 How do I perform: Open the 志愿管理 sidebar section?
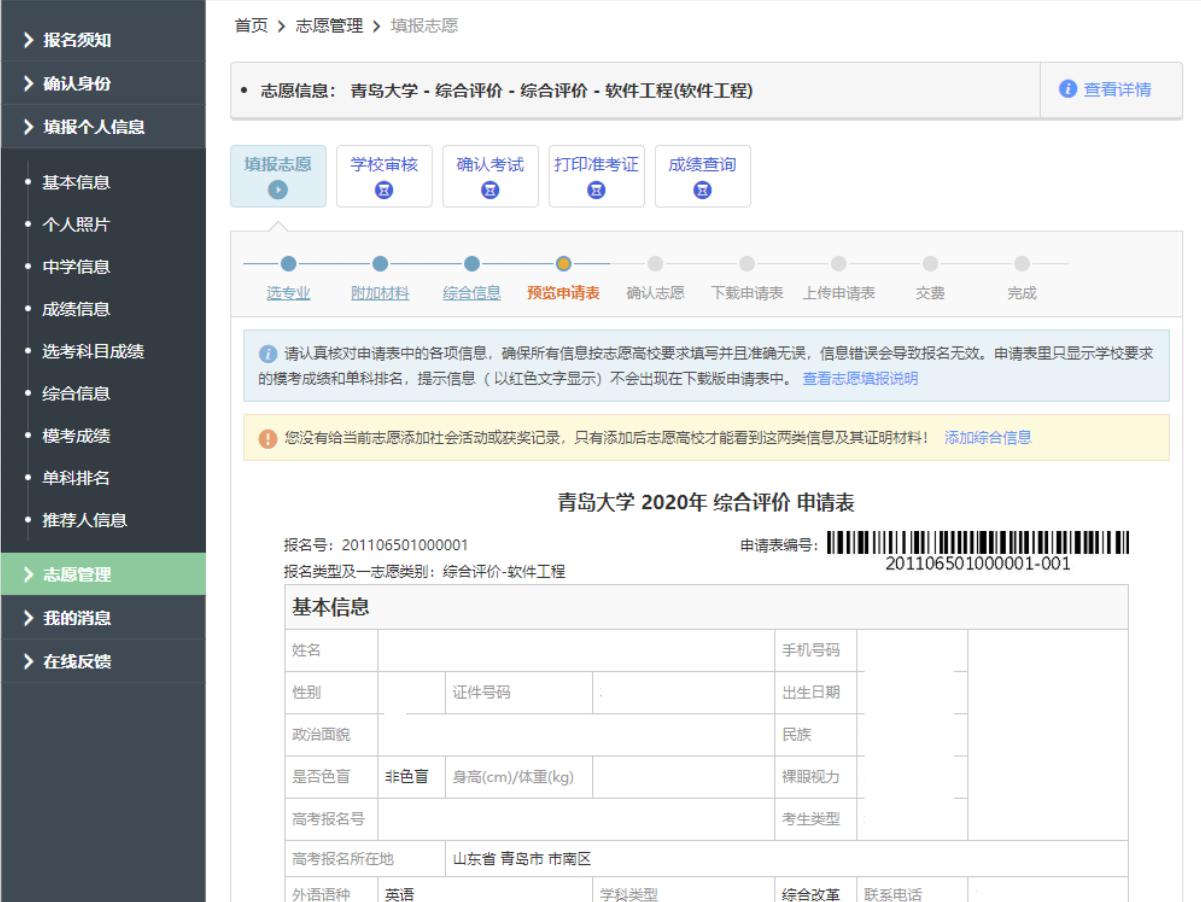(x=103, y=574)
